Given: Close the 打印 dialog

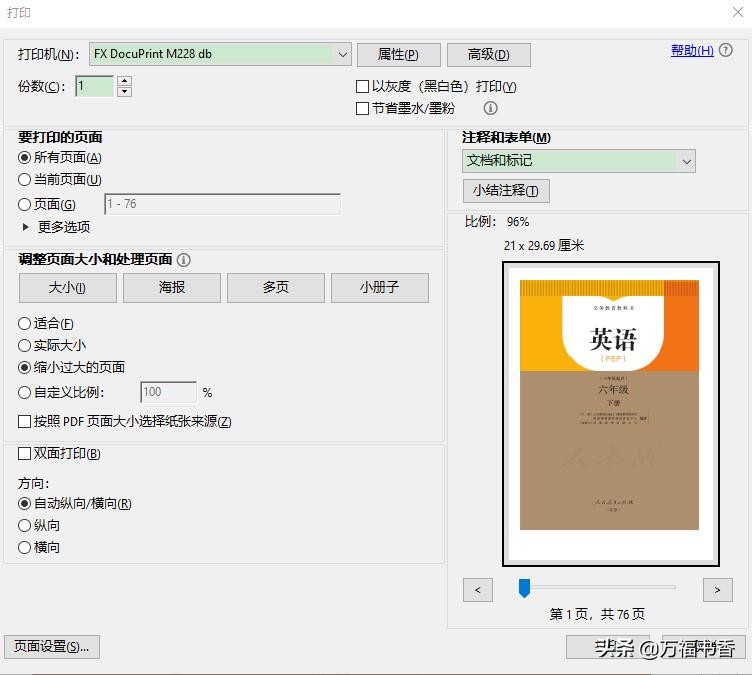Looking at the screenshot, I should [x=738, y=12].
